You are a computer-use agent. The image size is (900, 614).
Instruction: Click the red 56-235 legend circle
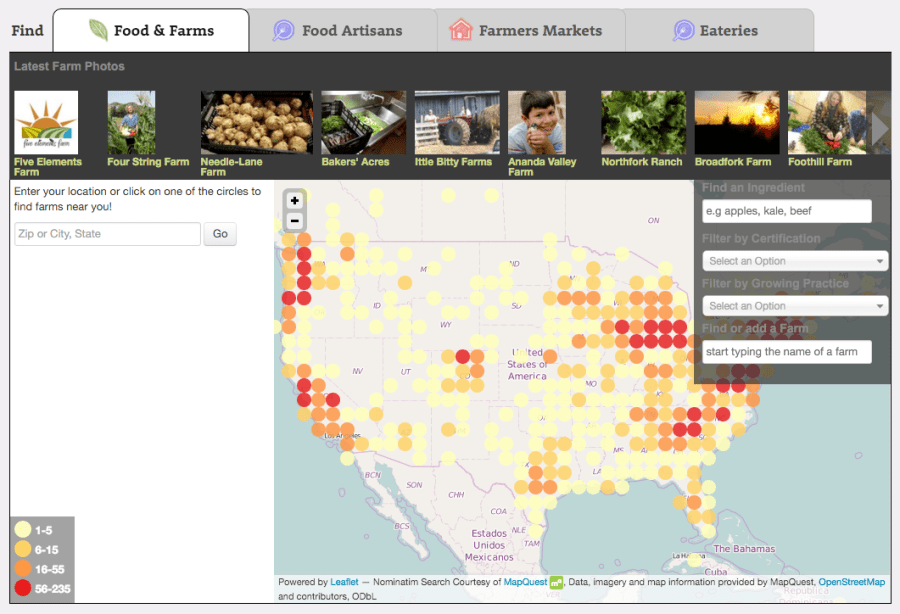coord(23,589)
